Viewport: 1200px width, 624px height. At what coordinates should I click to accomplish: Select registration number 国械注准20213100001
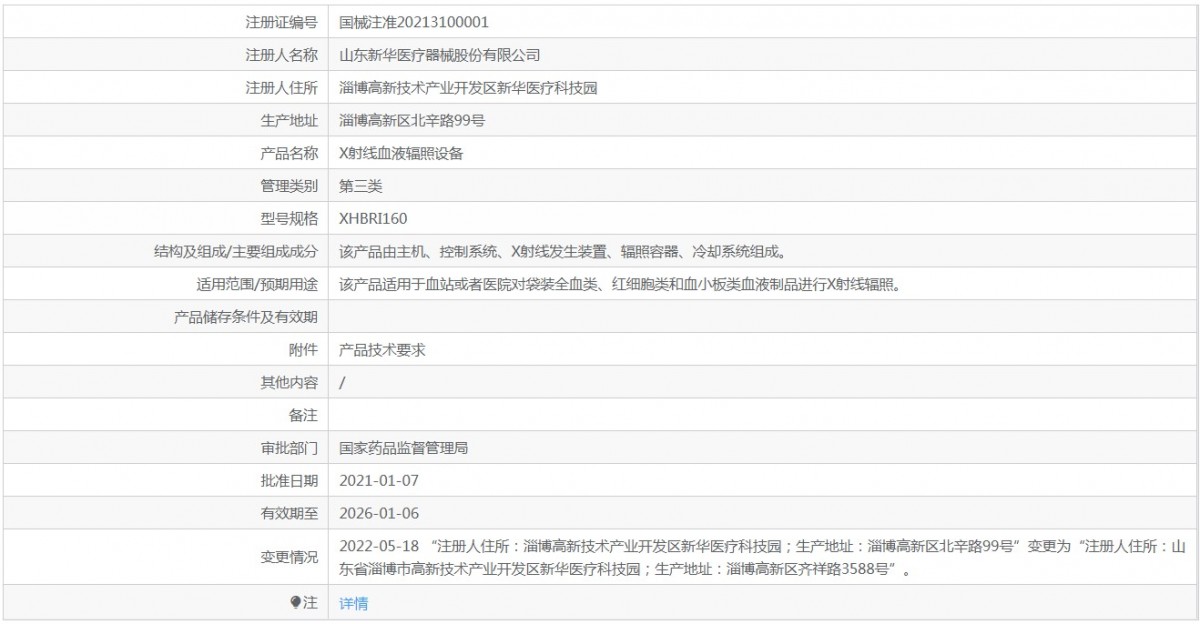click(x=414, y=21)
